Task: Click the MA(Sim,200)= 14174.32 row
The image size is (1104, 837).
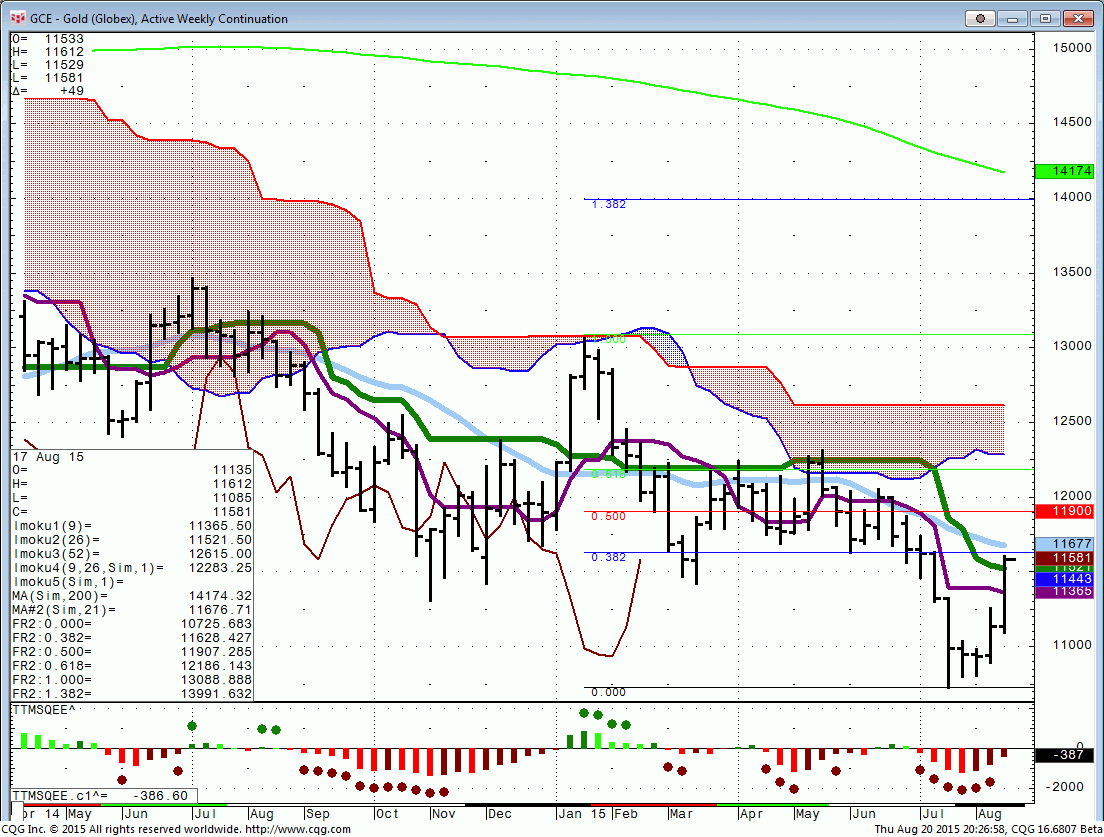Action: tap(132, 596)
